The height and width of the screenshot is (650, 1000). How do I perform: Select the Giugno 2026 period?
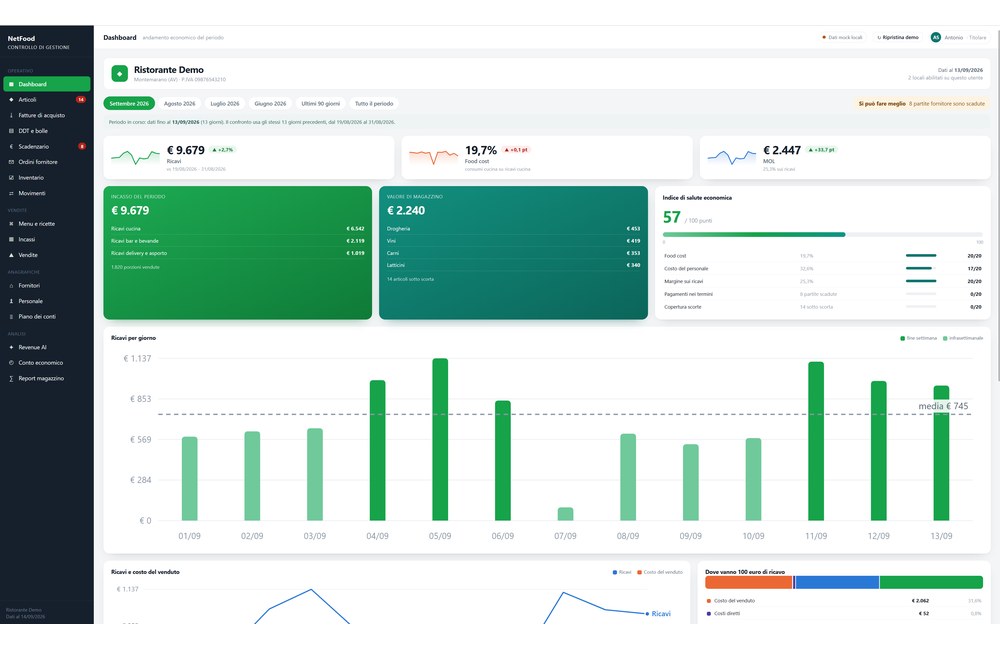point(270,103)
